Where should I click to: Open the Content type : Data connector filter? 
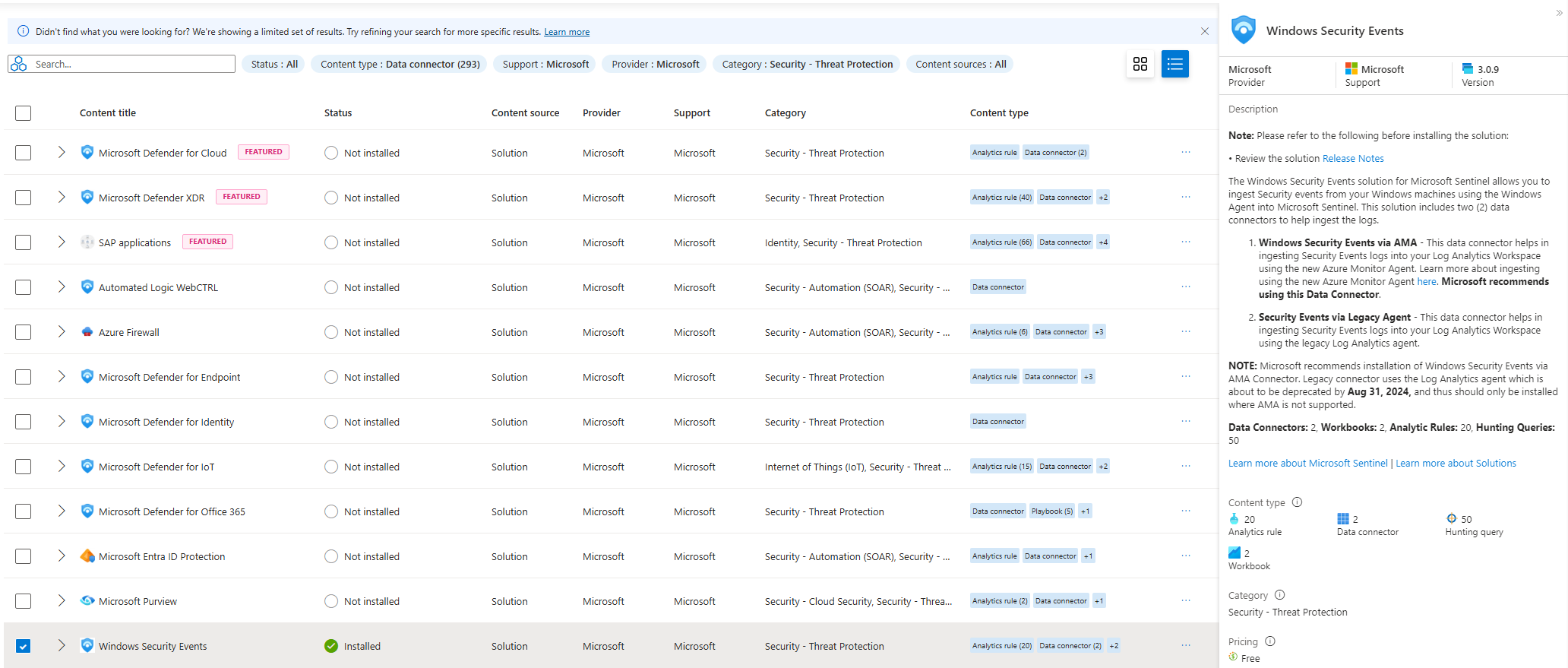point(400,64)
